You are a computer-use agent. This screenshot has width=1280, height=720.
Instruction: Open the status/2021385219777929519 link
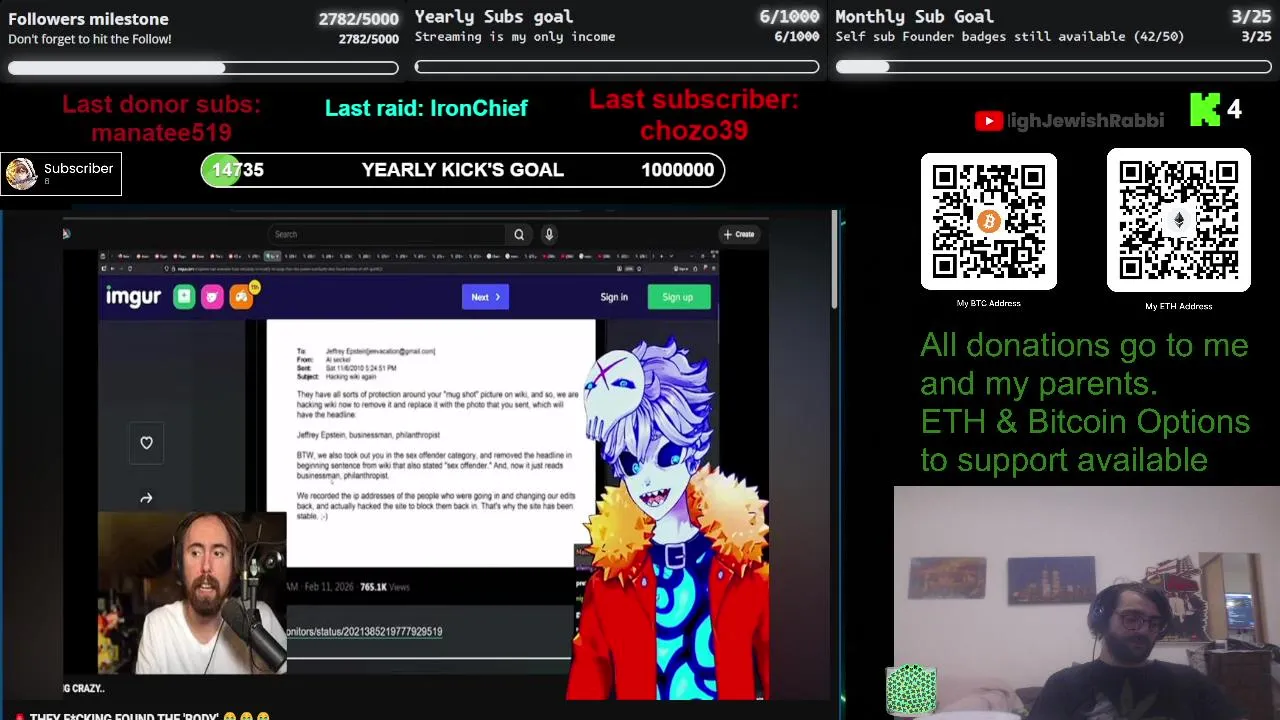coord(364,631)
